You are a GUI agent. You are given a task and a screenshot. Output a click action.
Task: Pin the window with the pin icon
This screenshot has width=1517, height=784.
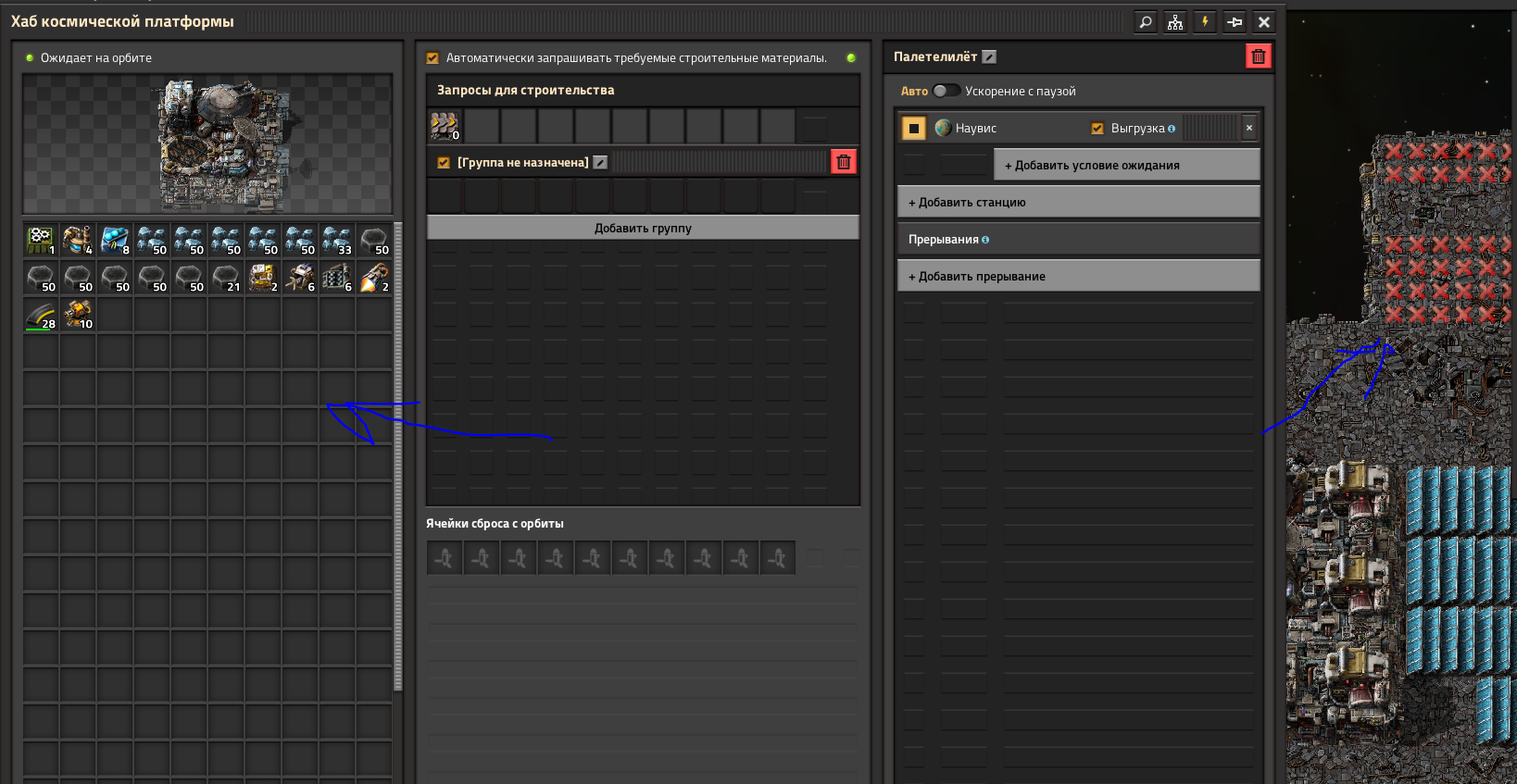1235,22
